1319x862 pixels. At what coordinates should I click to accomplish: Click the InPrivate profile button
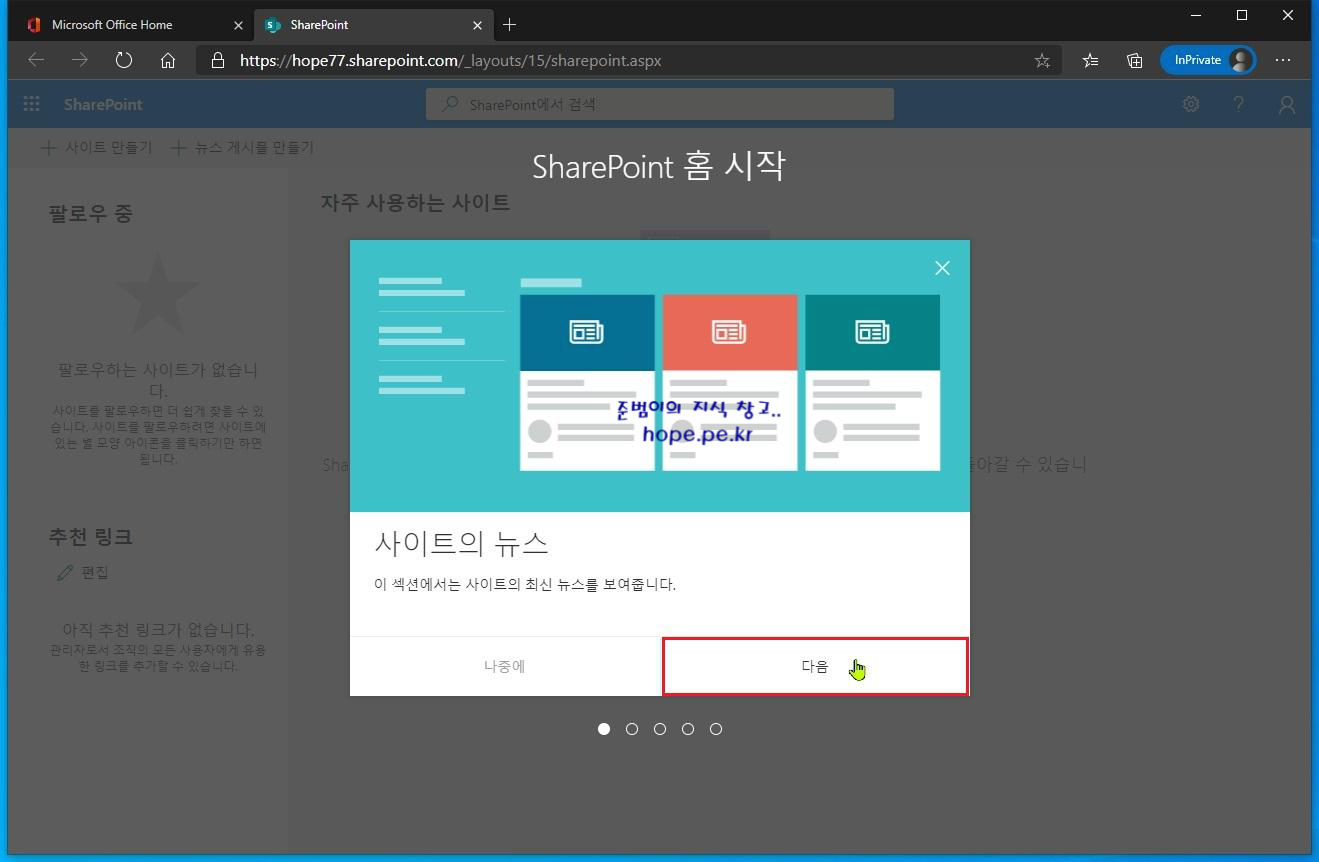pos(1208,60)
